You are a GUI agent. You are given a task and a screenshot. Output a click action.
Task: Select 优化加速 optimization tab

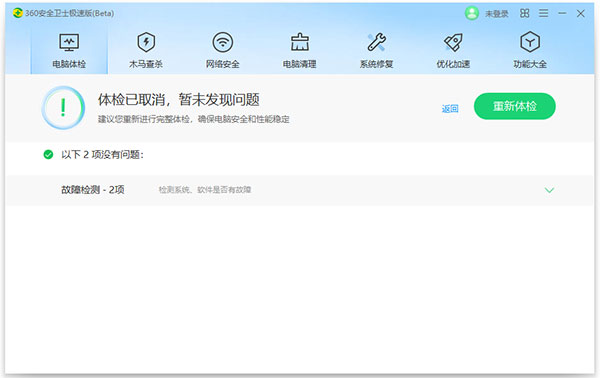453,51
